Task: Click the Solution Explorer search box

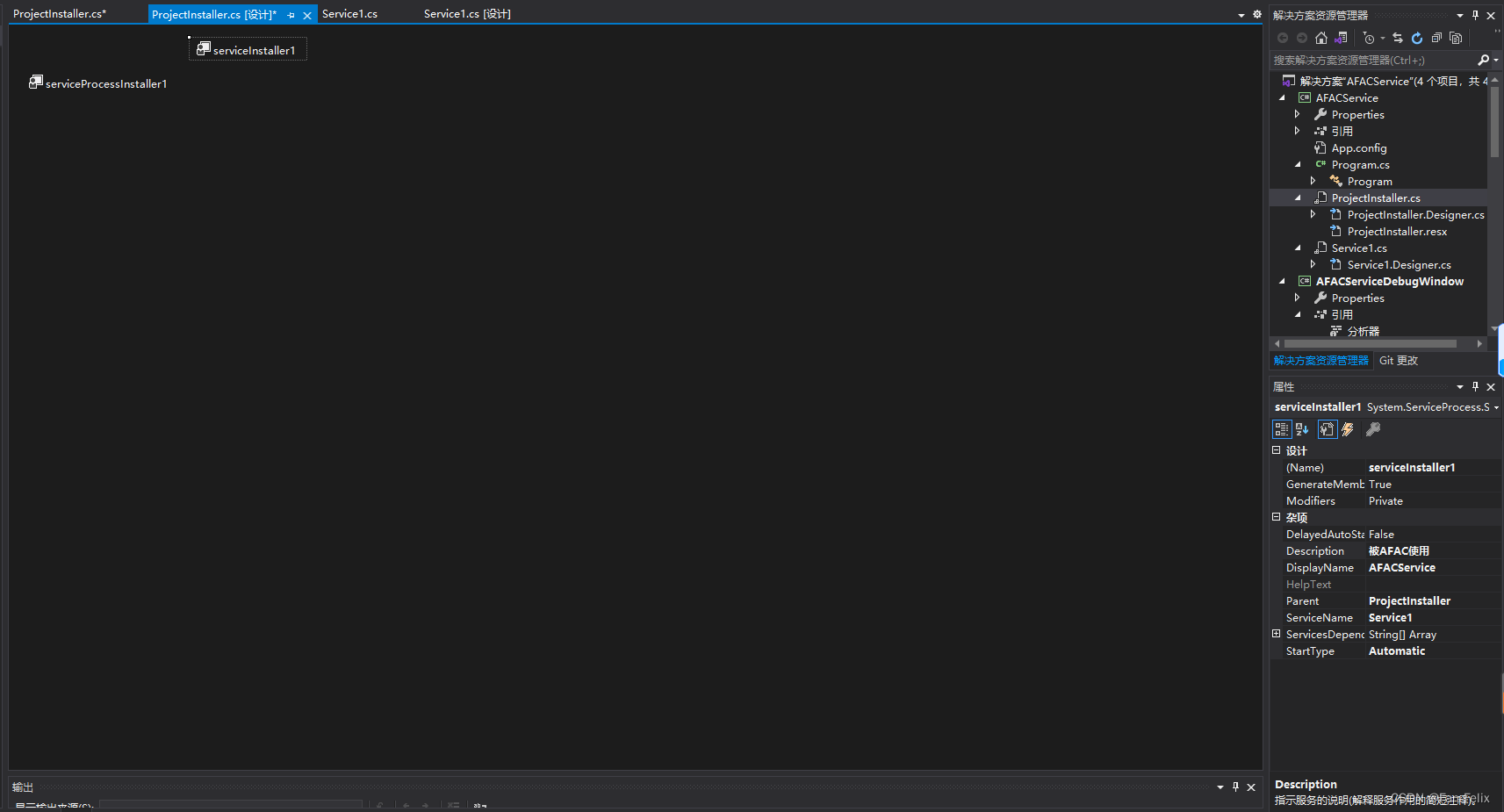Action: coord(1373,60)
